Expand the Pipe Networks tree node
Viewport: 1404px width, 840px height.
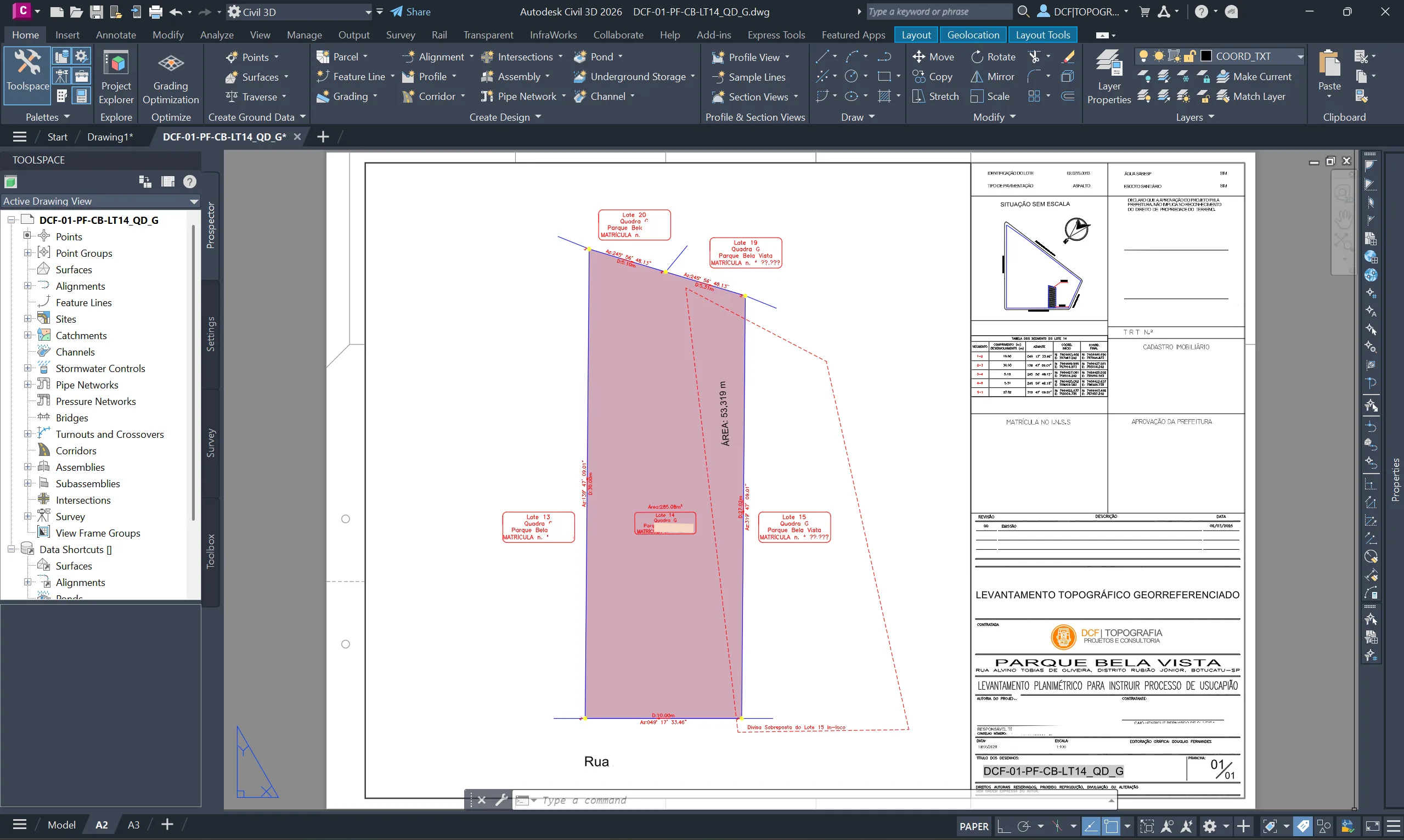27,385
